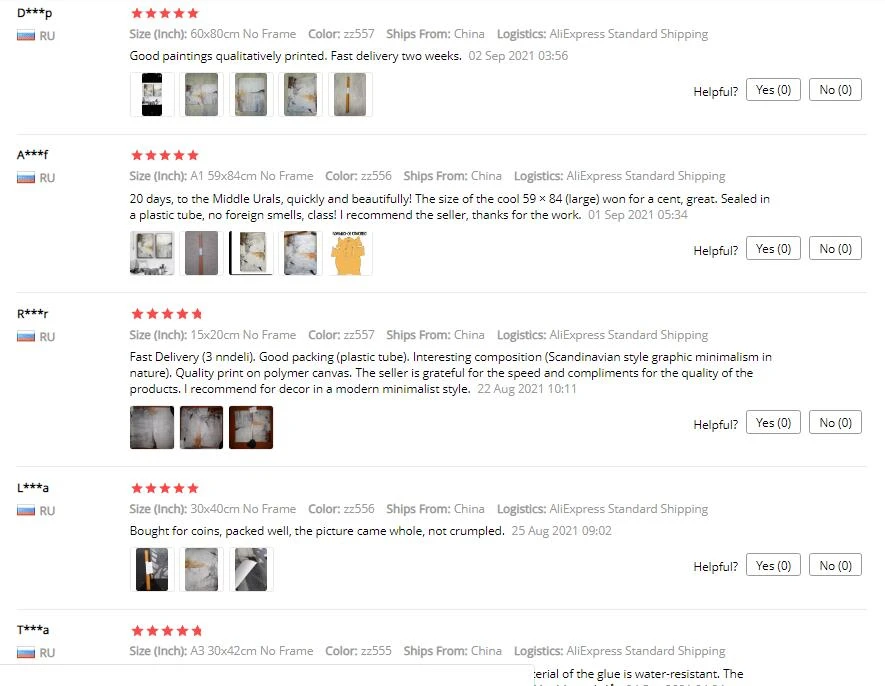Click No beside R***r's review
The image size is (885, 686).
click(x=835, y=422)
